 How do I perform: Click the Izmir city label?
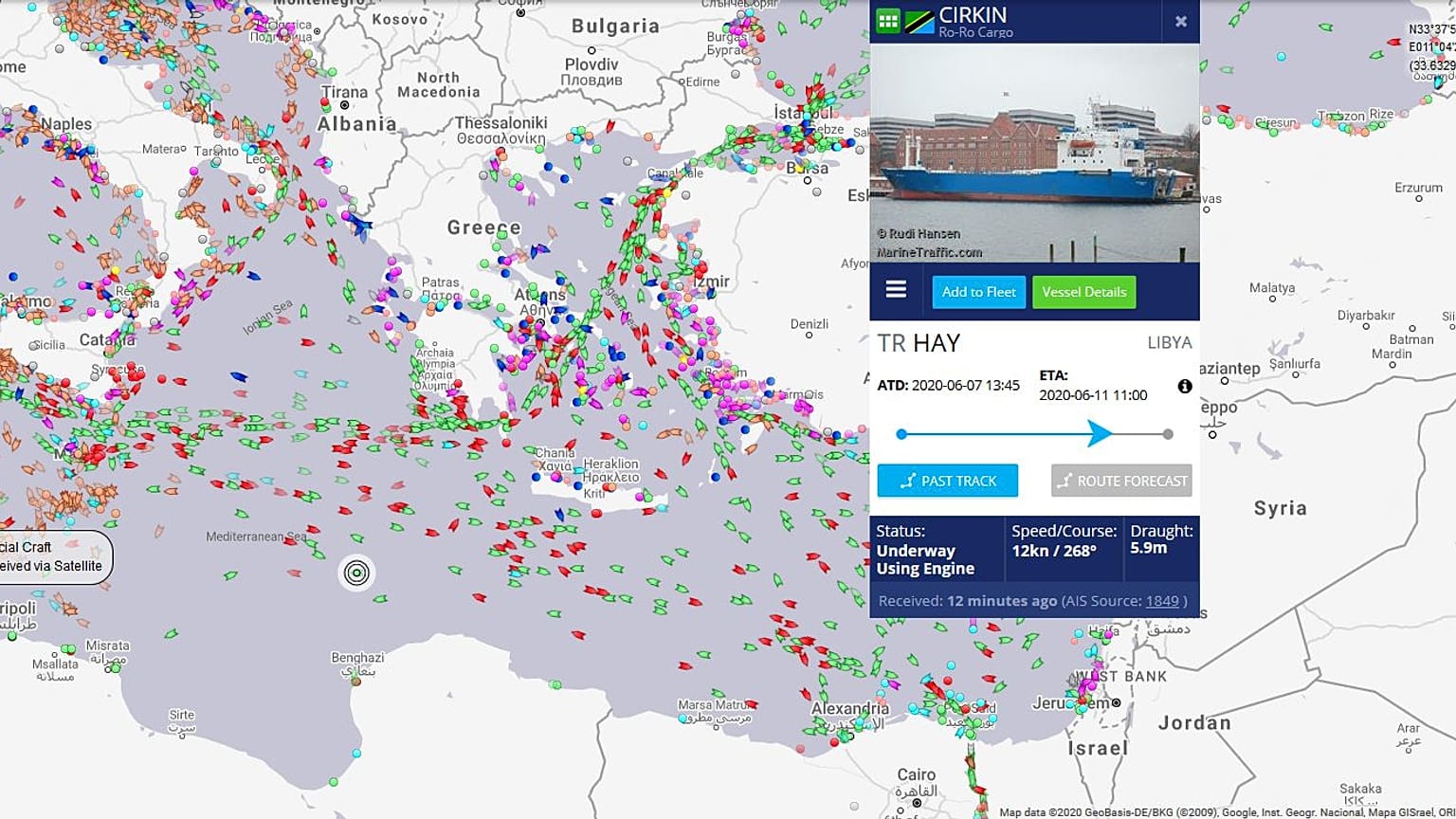point(711,282)
